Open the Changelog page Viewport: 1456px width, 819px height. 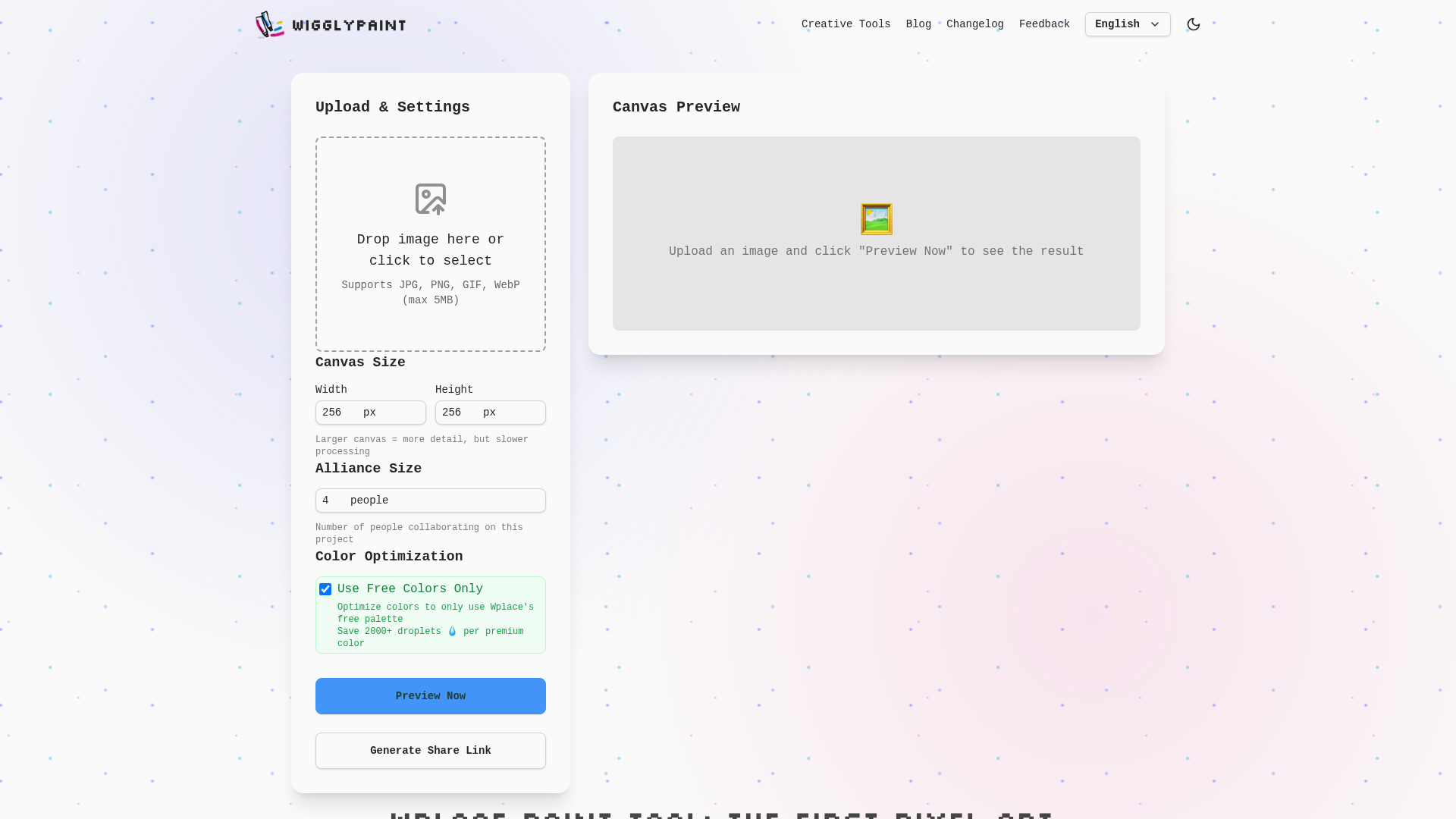pos(974,24)
